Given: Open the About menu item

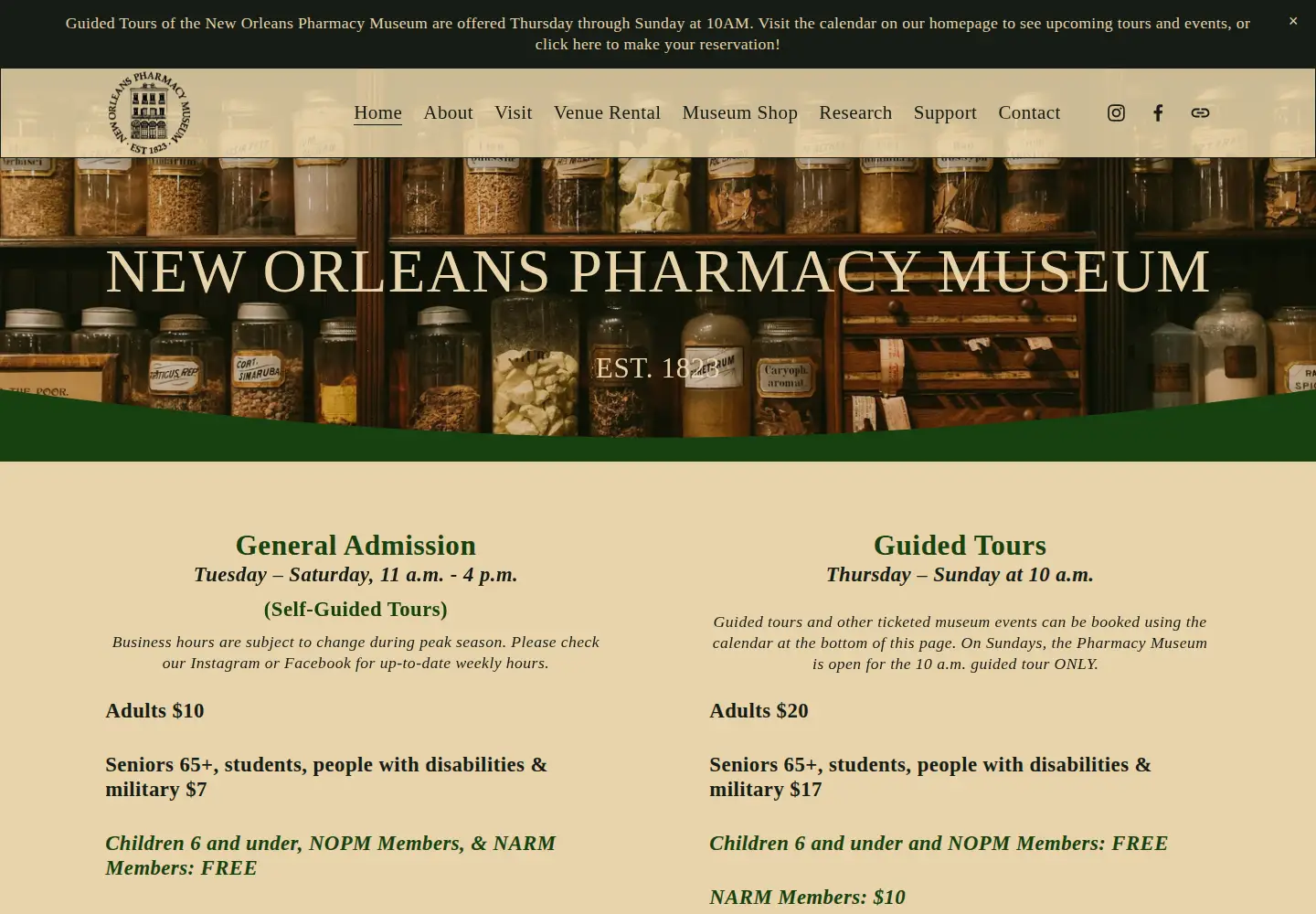Looking at the screenshot, I should point(448,112).
